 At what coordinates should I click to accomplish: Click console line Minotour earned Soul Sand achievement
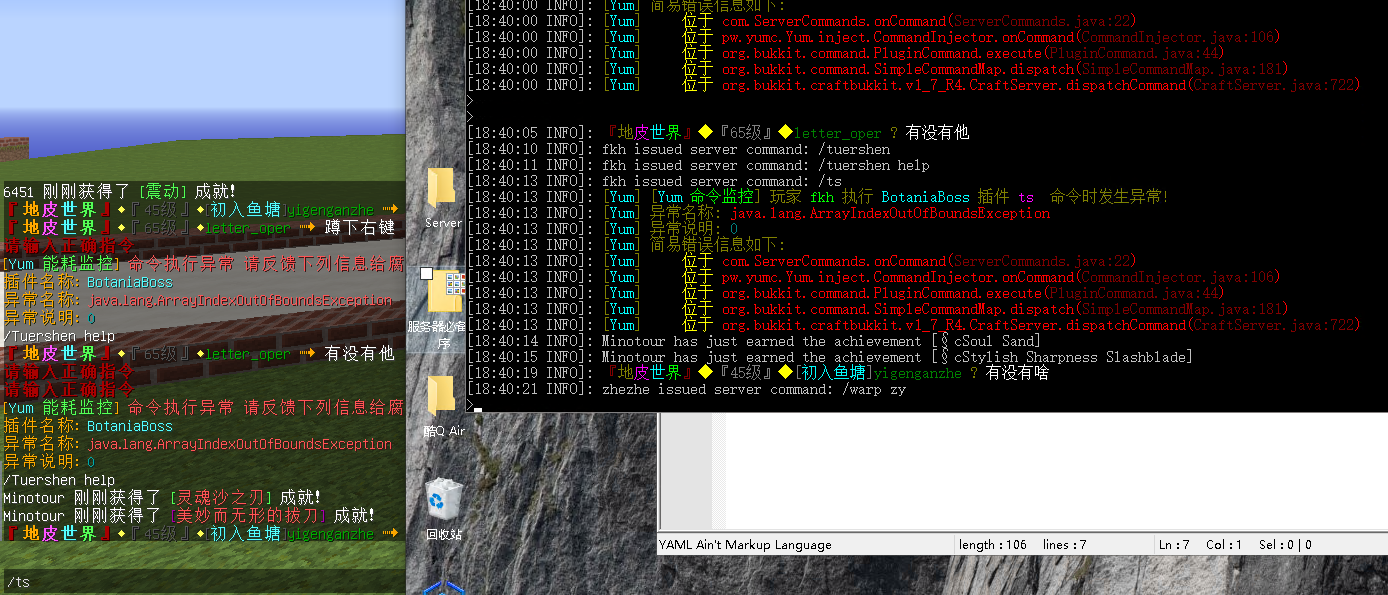click(x=753, y=341)
